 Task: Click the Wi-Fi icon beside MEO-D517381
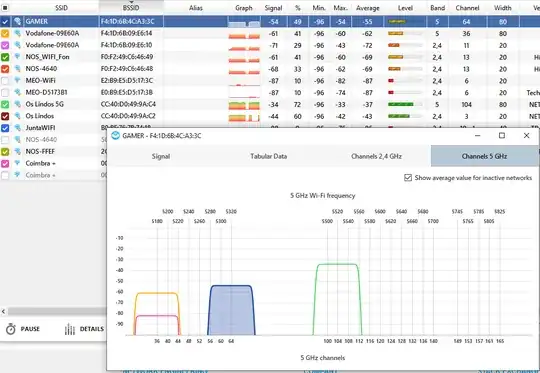pyautogui.click(x=17, y=92)
